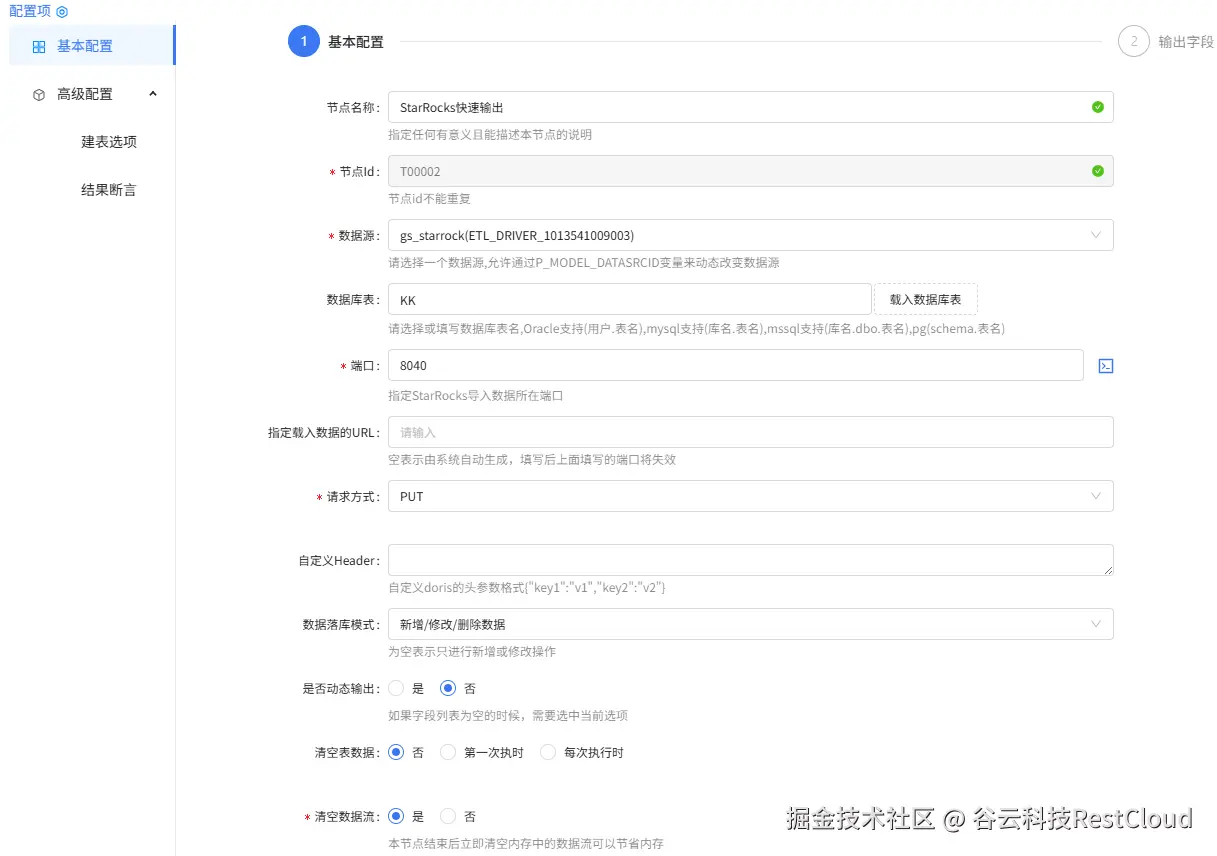Screen dimensions: 1217x856
Task: Click the cube icon beside 高级配置
Action: tap(39, 94)
